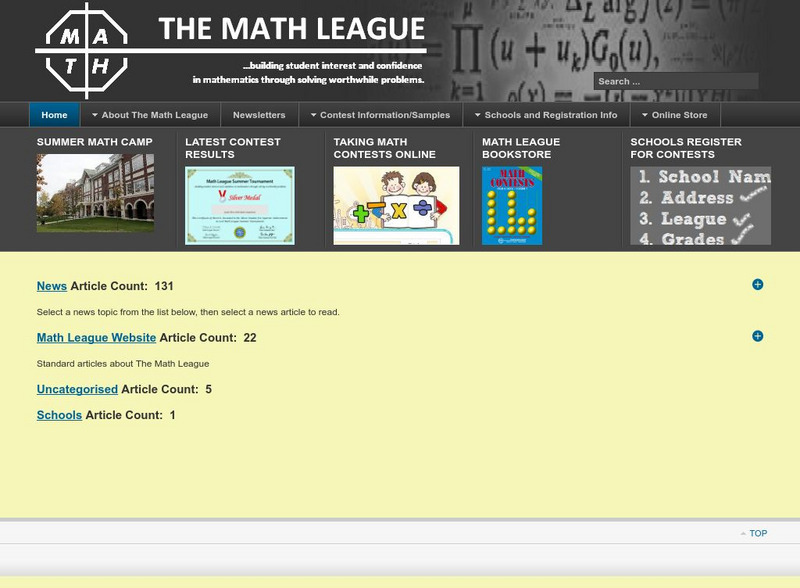This screenshot has height=588, width=800.
Task: Open the Contest Information/Samples dropdown menu
Action: point(381,115)
